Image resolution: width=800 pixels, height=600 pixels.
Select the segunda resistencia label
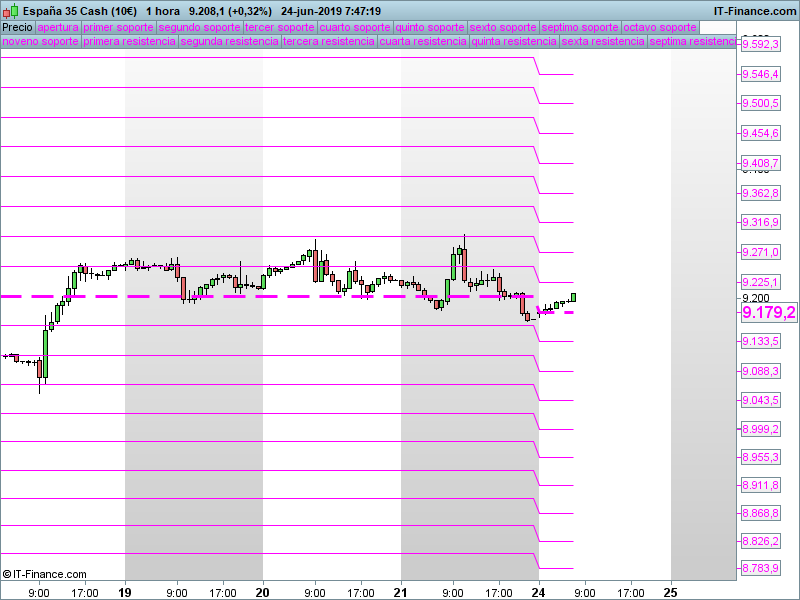click(230, 41)
